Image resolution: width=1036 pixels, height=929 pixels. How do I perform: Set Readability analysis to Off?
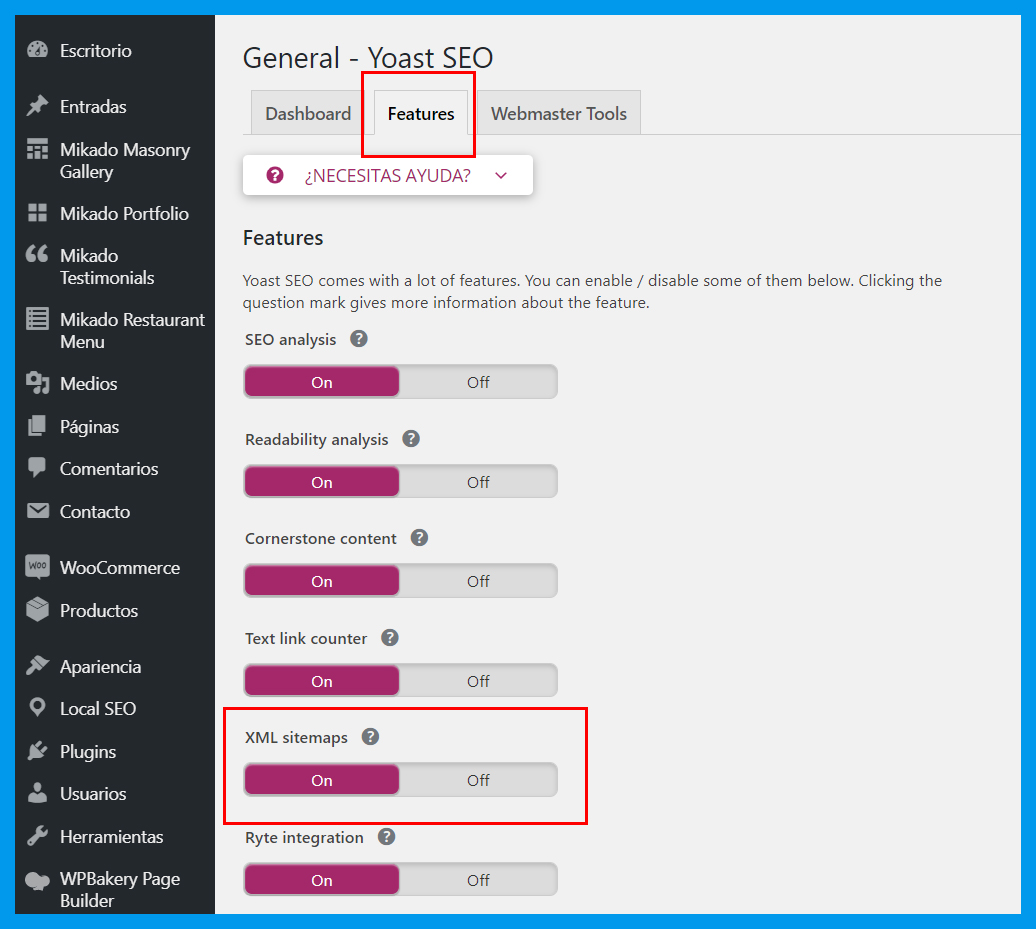point(478,482)
